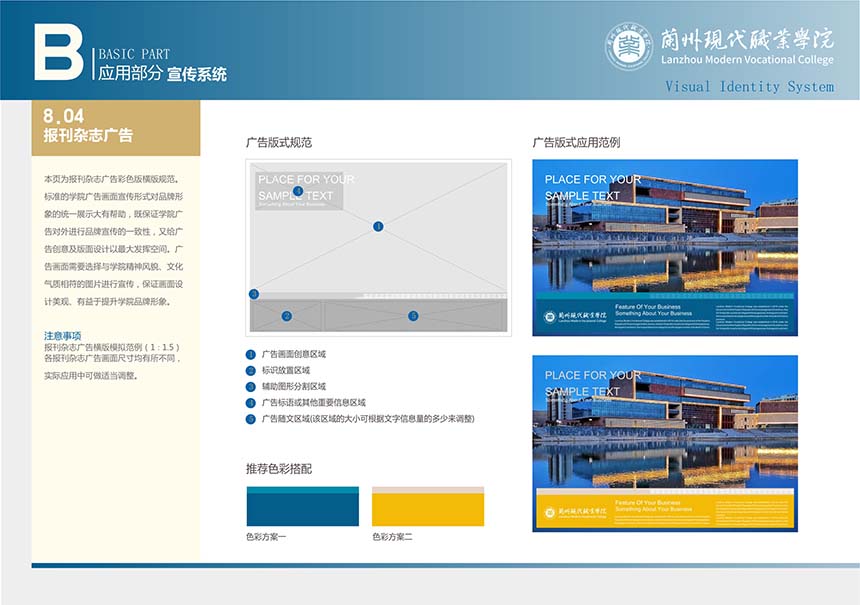
Task: Click marker 1 at the template center
Action: click(378, 227)
